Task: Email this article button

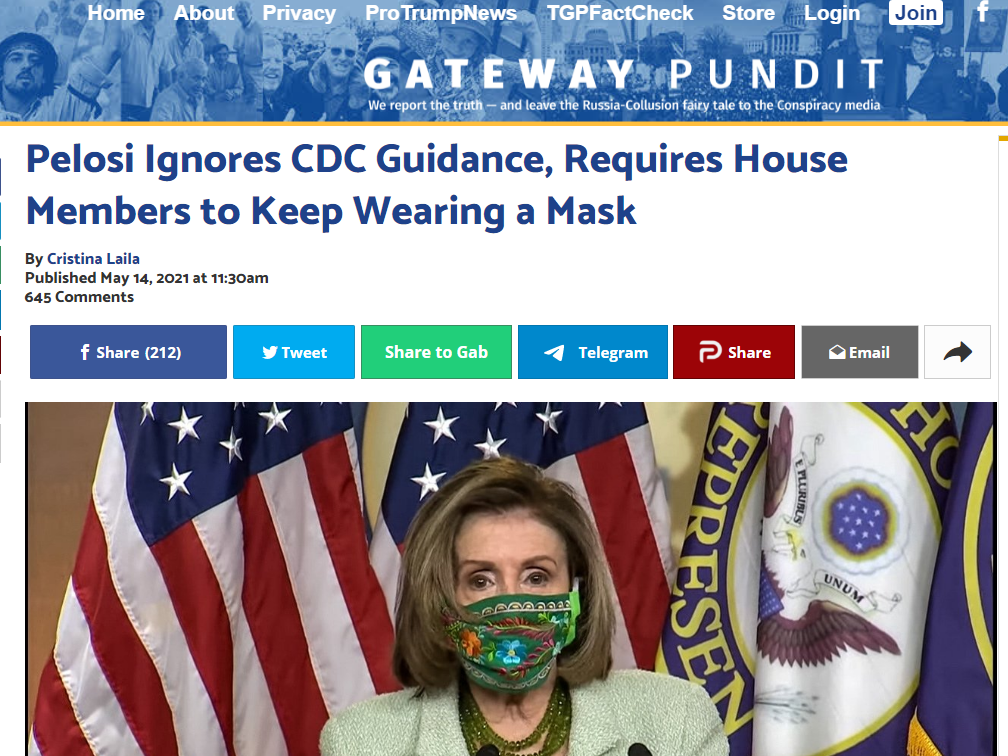Action: click(x=860, y=352)
